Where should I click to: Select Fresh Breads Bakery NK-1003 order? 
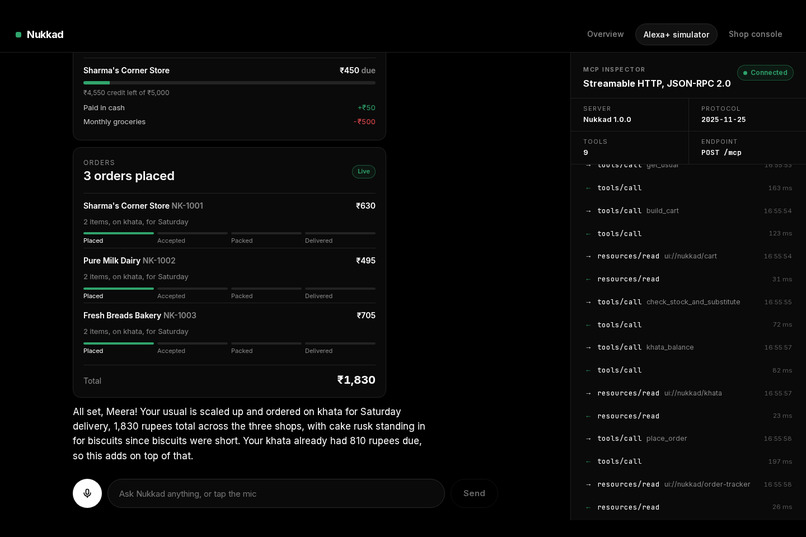229,332
